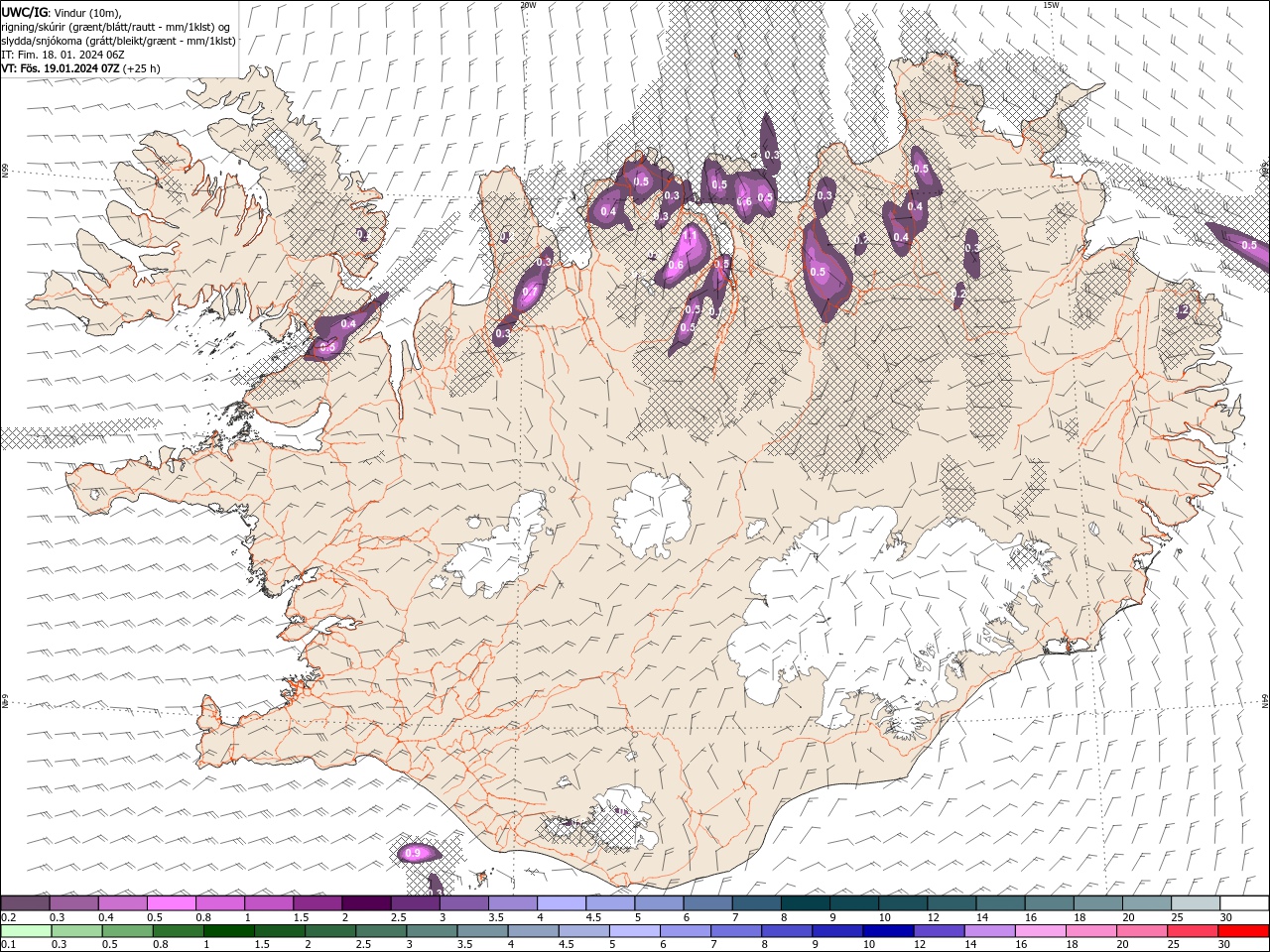Viewport: 1270px width, 952px height.
Task: Click the deep blue lower swatch between 10 and 12
Action: coord(888,931)
